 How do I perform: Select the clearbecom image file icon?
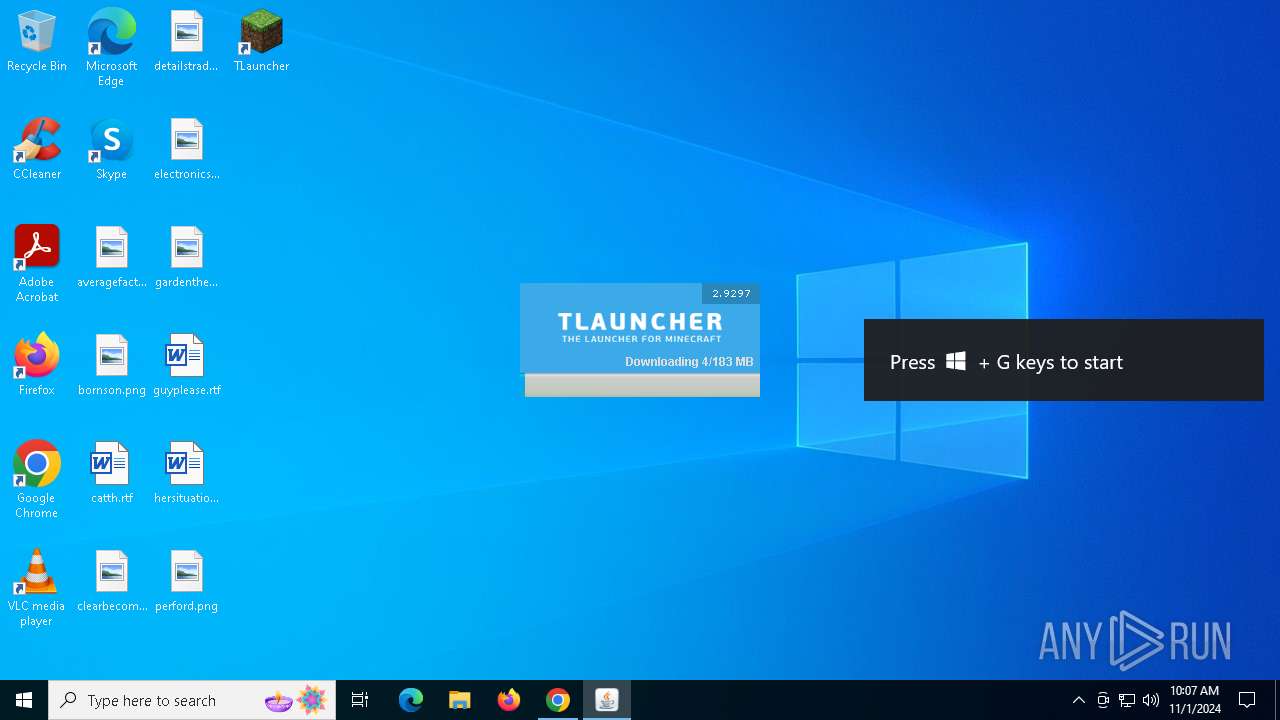click(x=111, y=582)
